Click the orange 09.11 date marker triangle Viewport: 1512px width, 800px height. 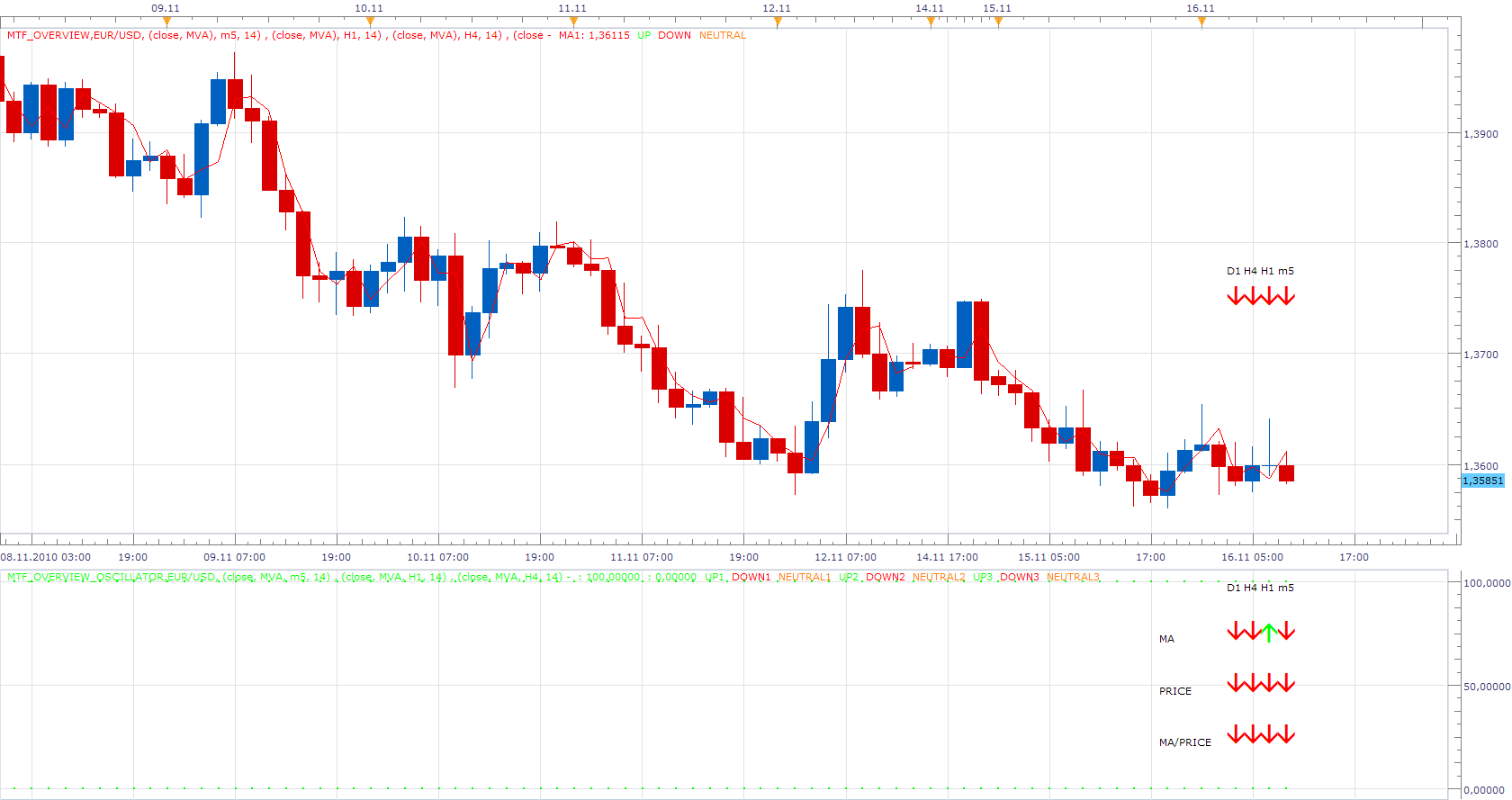point(166,22)
